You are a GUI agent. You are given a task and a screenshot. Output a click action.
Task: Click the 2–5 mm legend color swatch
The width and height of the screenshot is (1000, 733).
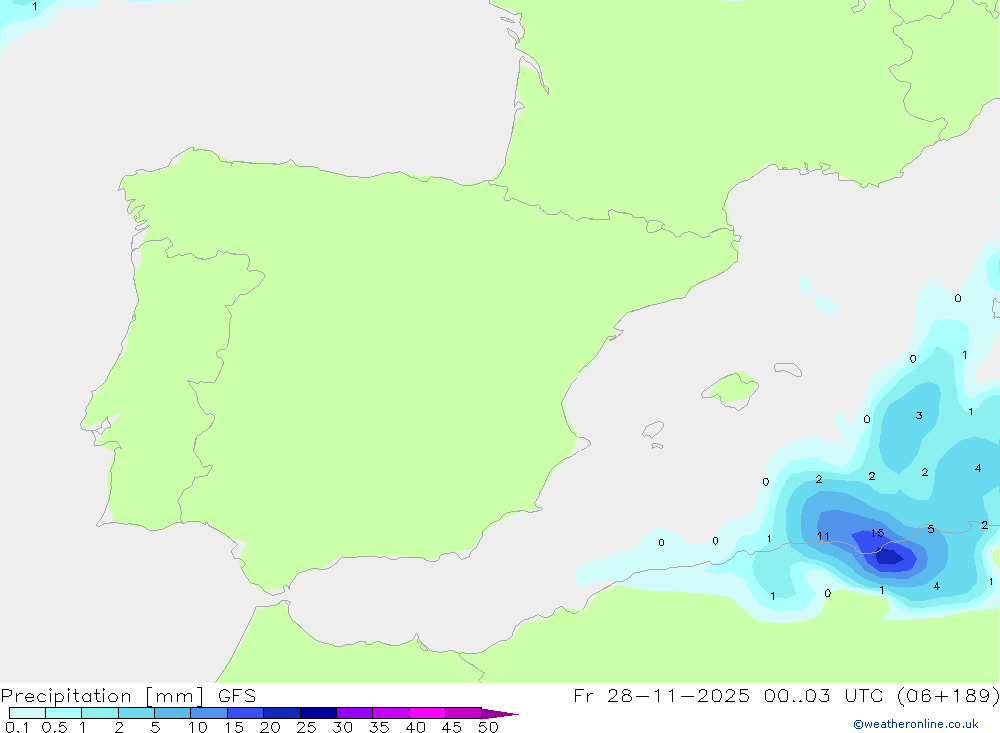pos(136,713)
